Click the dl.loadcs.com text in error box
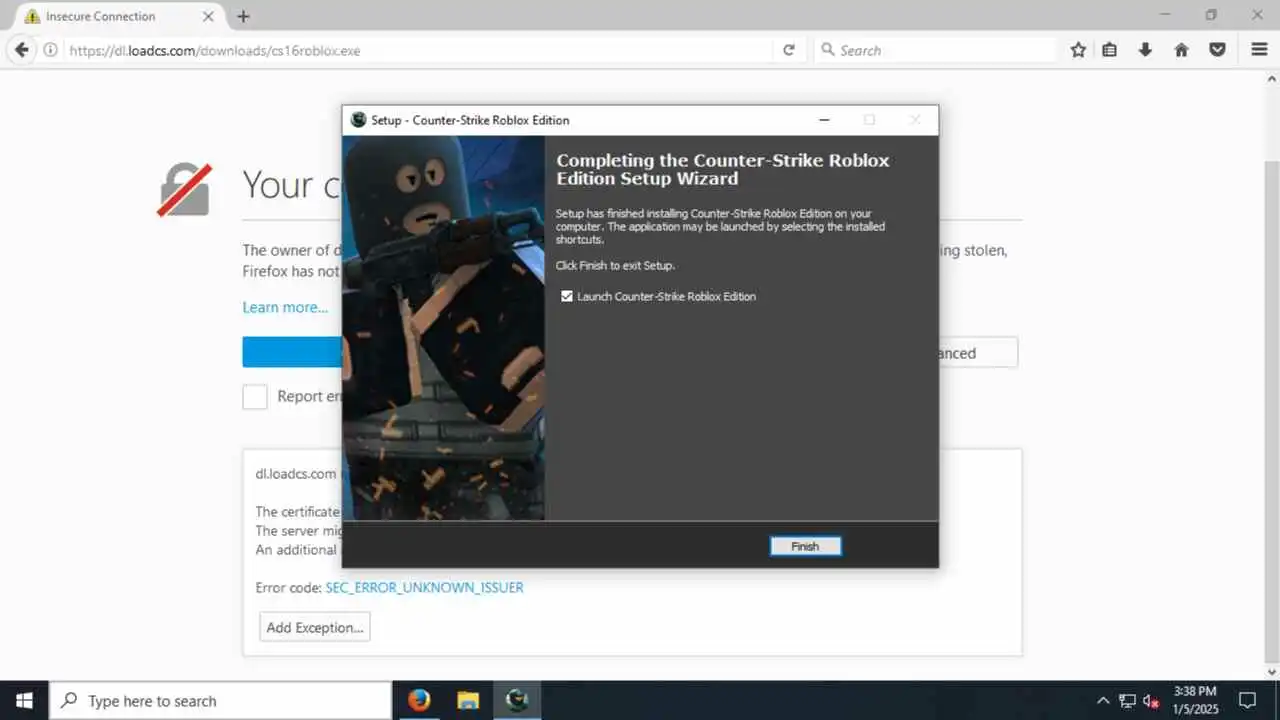This screenshot has width=1280, height=720. 296,474
